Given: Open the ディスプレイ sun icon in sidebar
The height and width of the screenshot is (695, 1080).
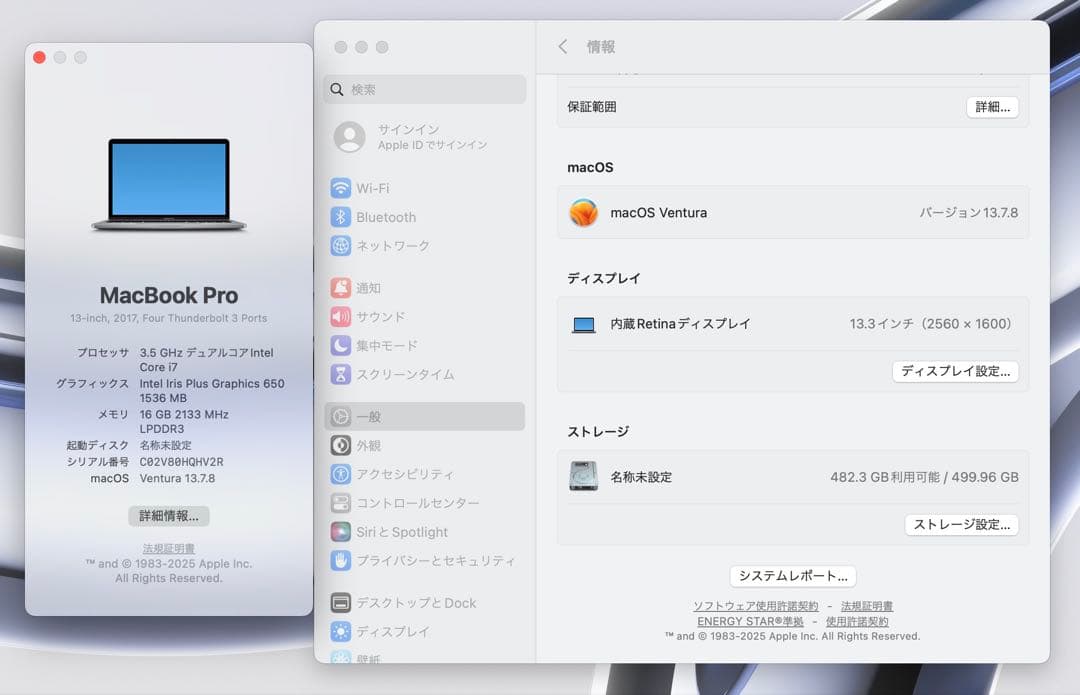Looking at the screenshot, I should [x=340, y=632].
